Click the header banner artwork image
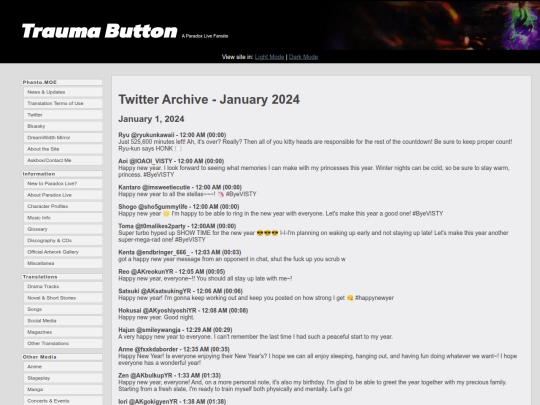 tap(432, 25)
